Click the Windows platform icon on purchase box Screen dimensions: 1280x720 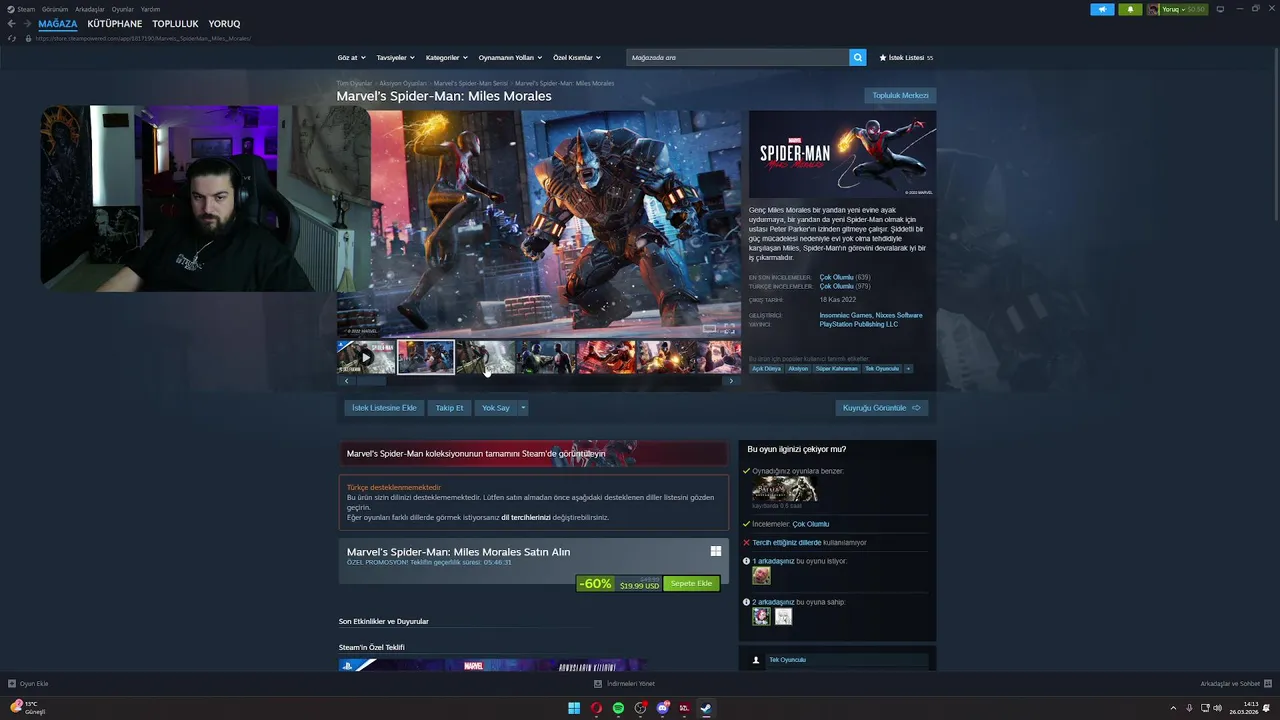(x=716, y=551)
